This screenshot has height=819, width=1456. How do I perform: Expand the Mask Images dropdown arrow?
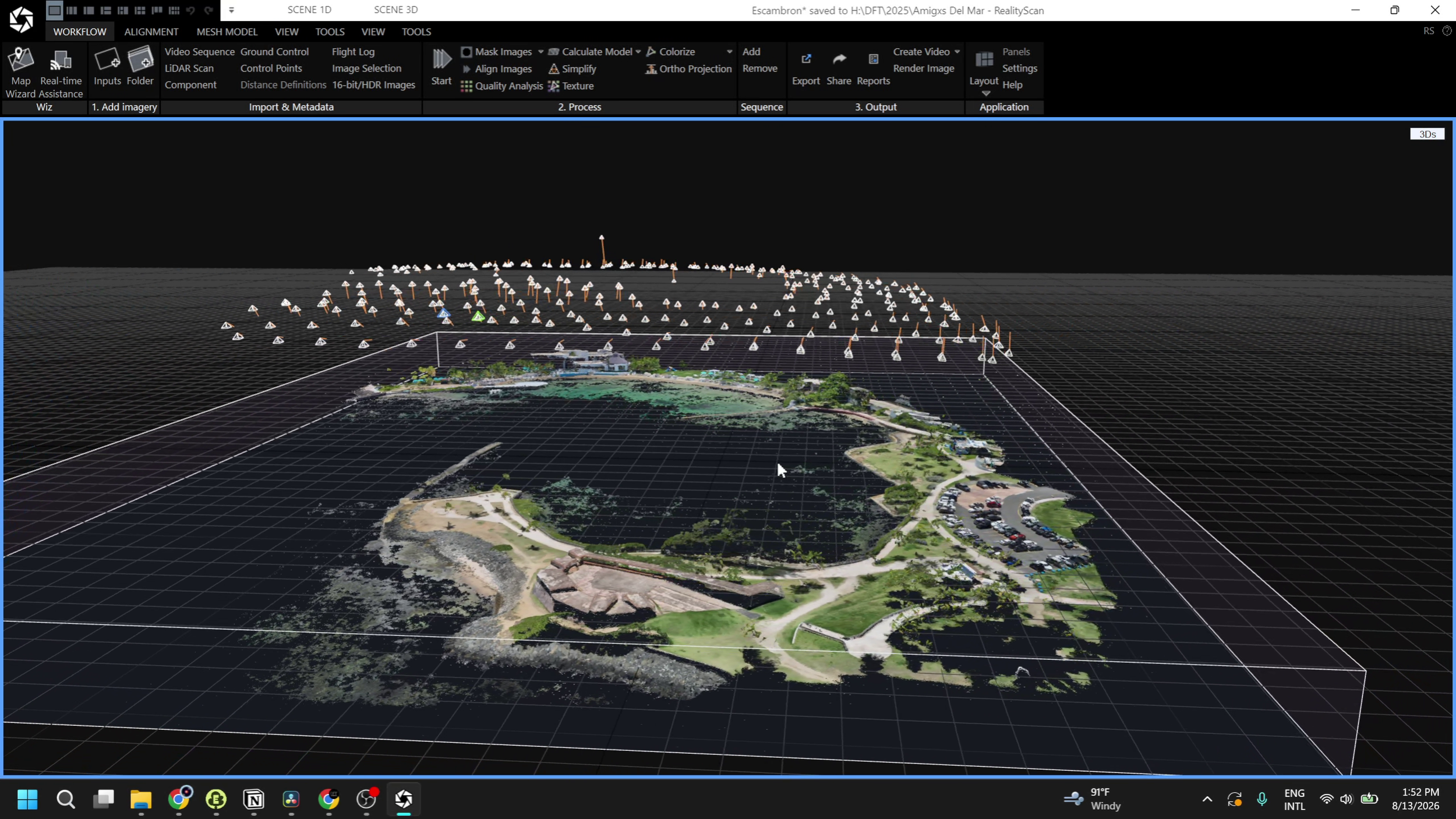[x=540, y=52]
